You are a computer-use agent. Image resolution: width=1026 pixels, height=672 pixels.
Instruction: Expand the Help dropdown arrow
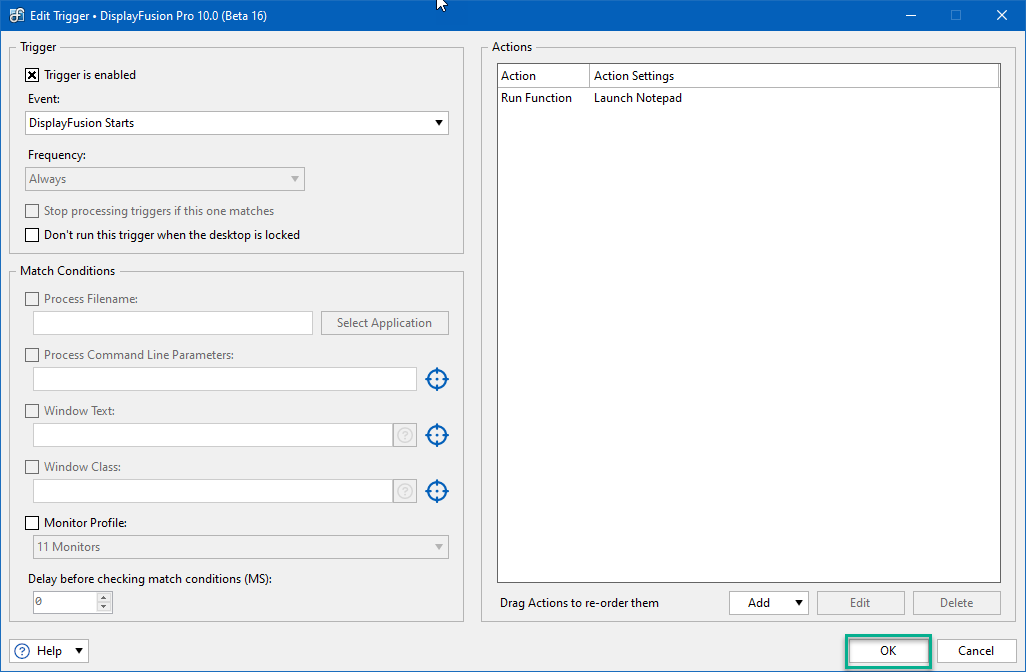(x=79, y=651)
